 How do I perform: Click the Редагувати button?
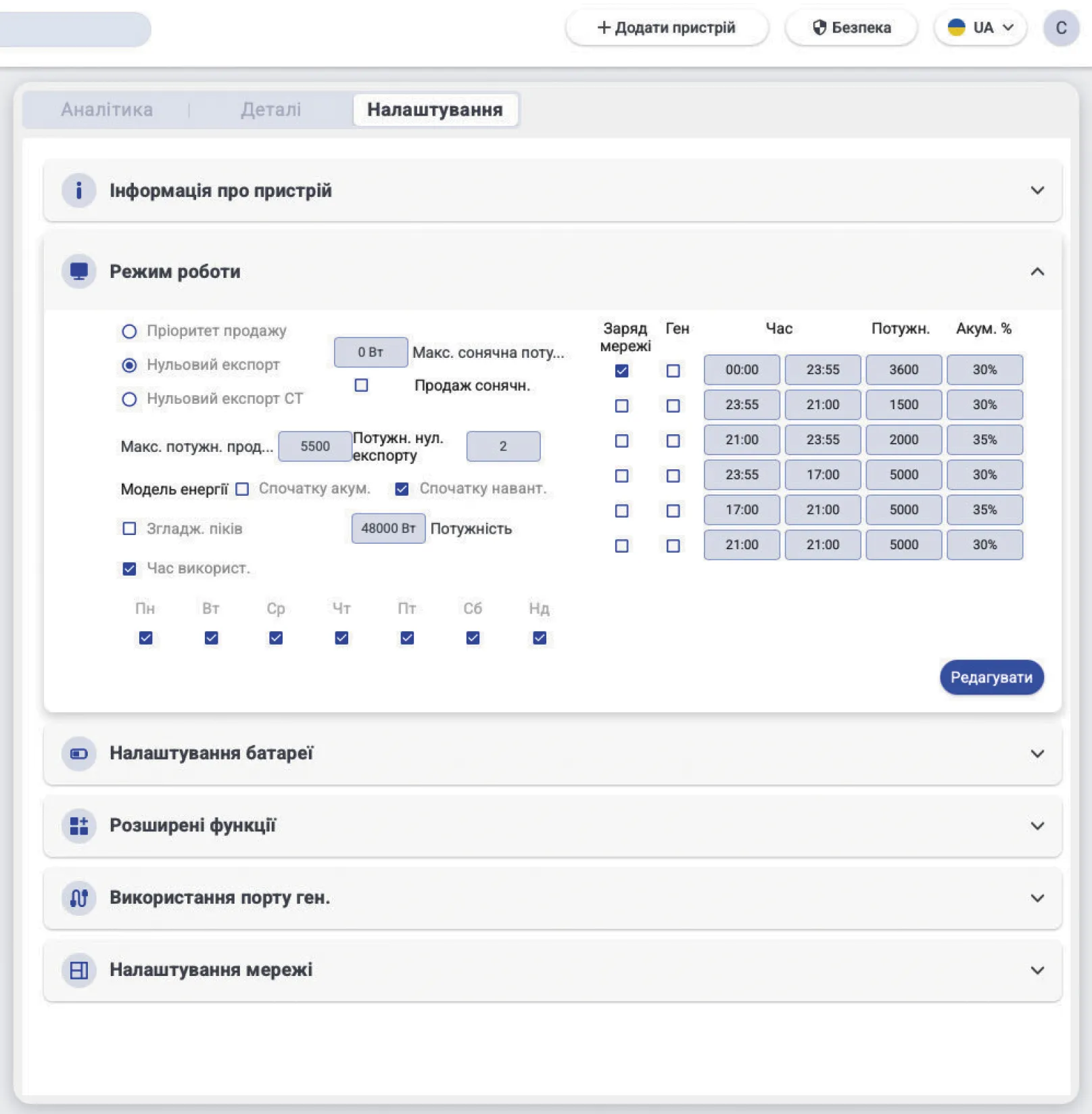(991, 677)
